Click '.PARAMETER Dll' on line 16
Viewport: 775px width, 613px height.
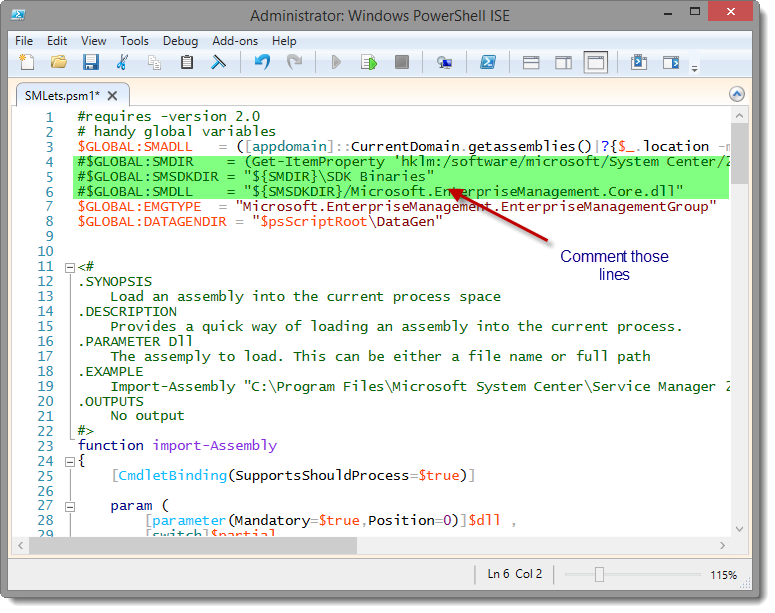[135, 342]
